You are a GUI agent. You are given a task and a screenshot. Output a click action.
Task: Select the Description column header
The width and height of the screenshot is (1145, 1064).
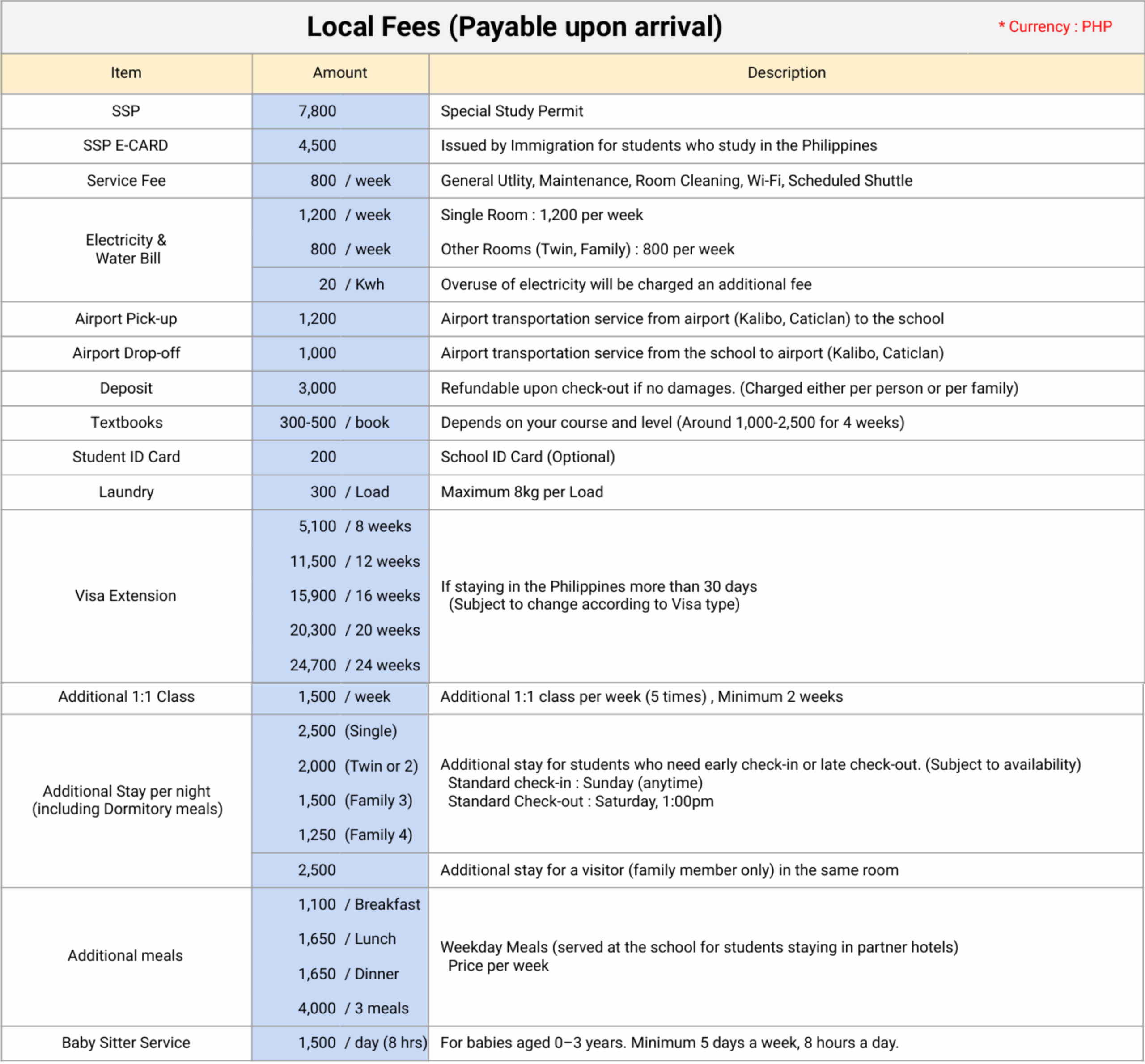click(786, 73)
